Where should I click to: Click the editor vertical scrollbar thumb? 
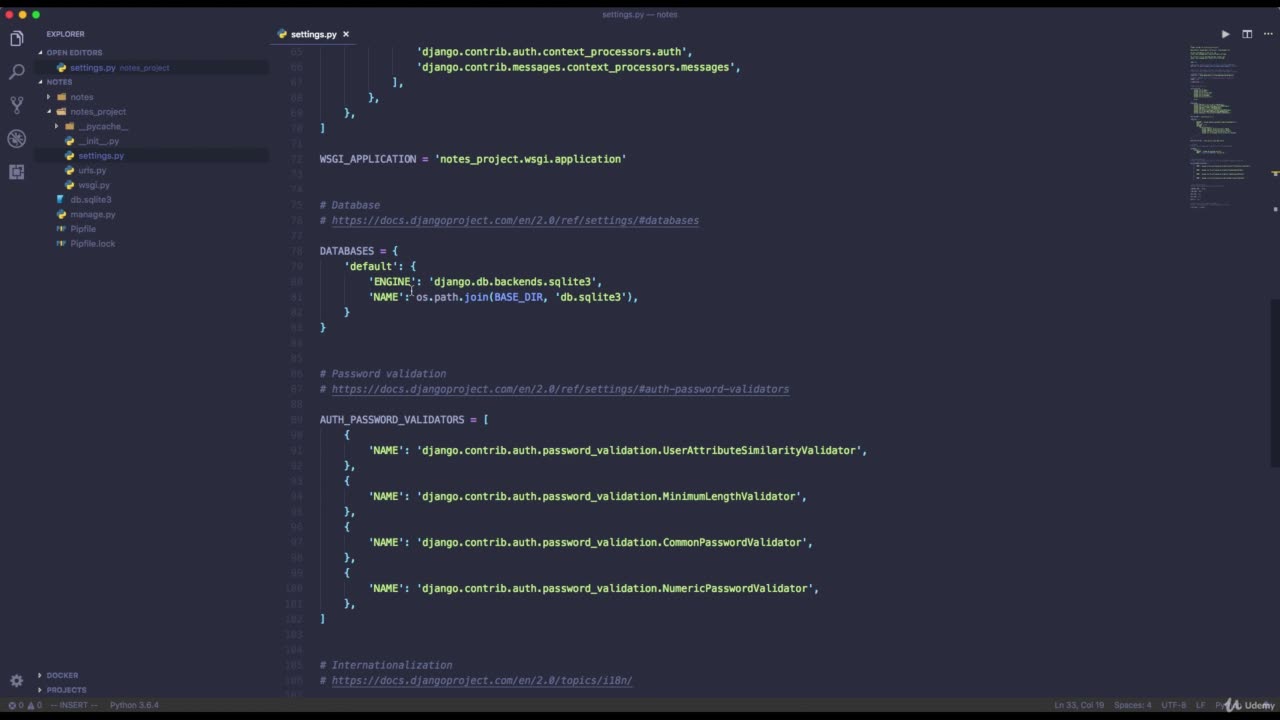1275,383
